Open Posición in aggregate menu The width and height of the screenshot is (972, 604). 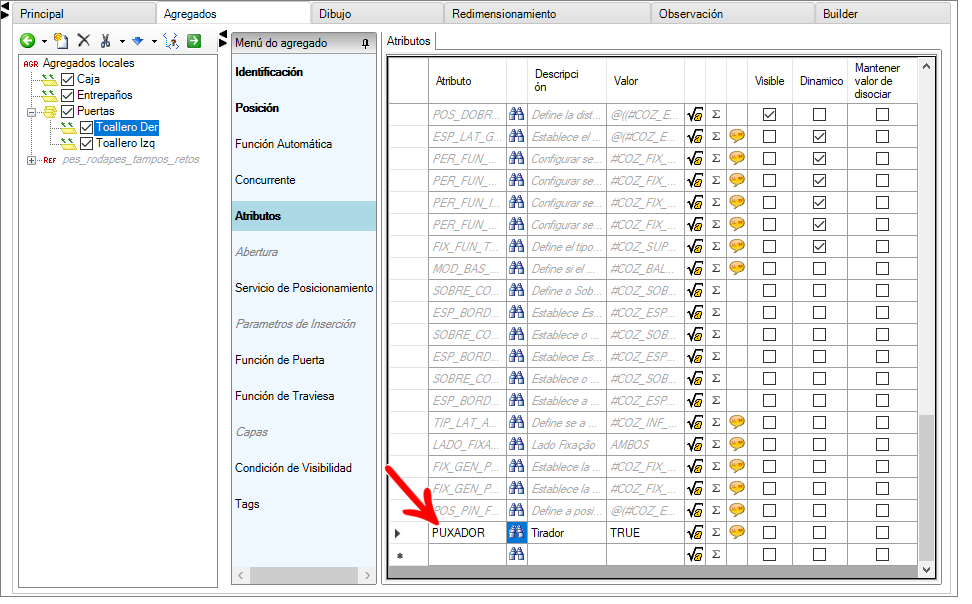tap(257, 108)
